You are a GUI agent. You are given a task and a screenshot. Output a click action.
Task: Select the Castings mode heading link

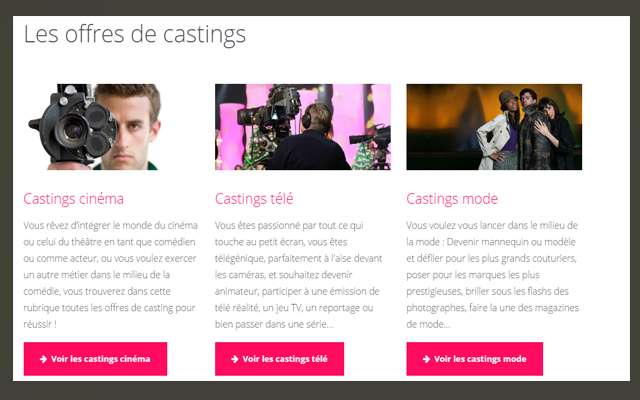[452, 199]
